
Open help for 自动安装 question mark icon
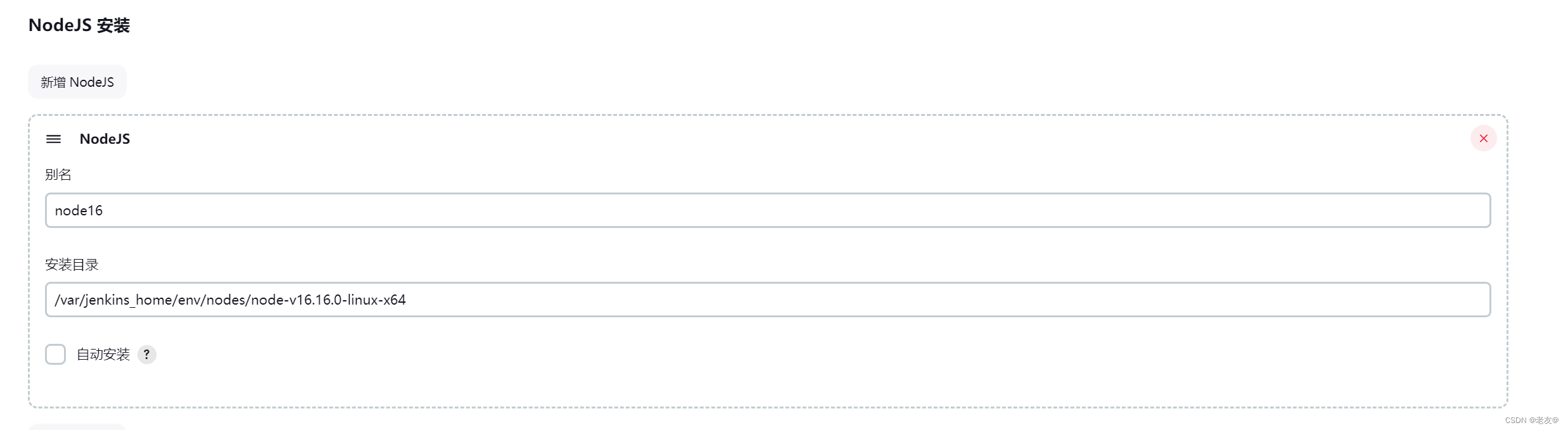point(146,355)
